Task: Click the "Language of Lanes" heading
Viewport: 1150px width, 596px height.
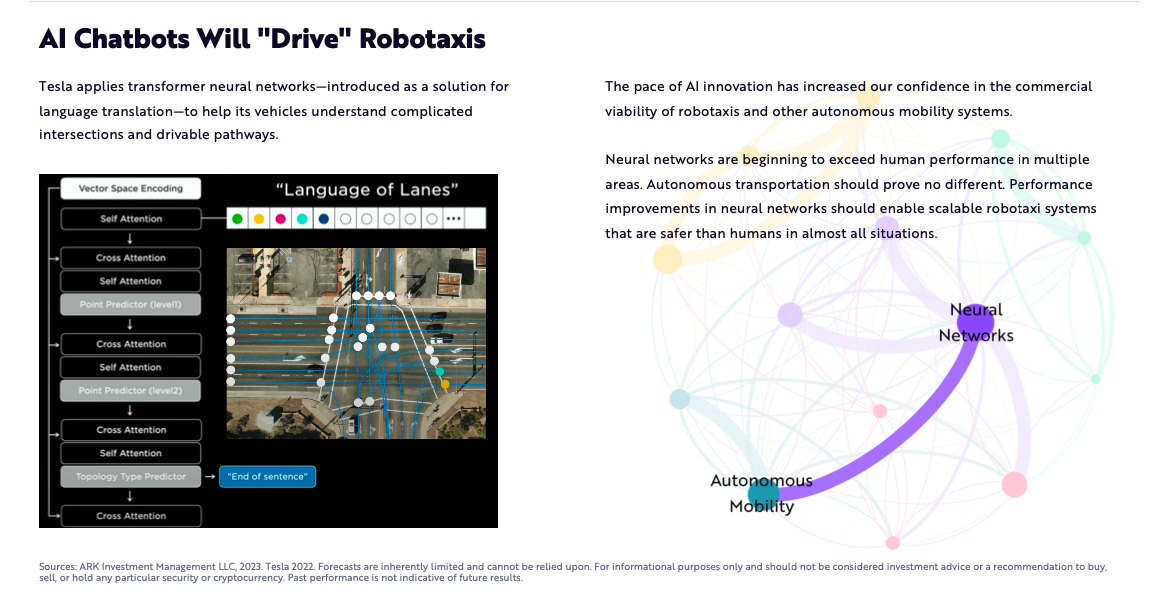Action: point(367,190)
